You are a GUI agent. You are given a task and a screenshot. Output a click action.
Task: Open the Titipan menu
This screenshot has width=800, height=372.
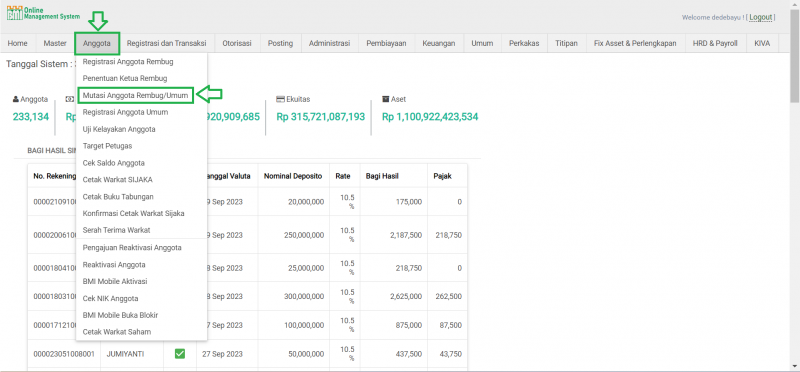point(567,43)
